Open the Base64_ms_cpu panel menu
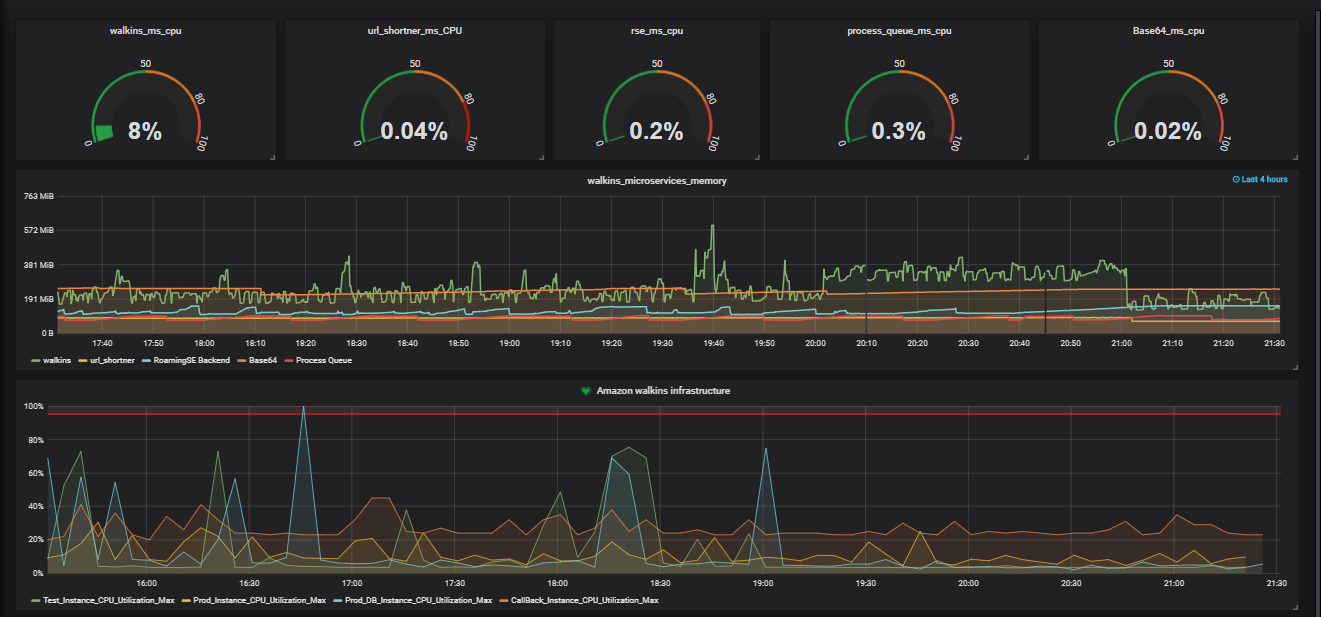 point(1166,31)
